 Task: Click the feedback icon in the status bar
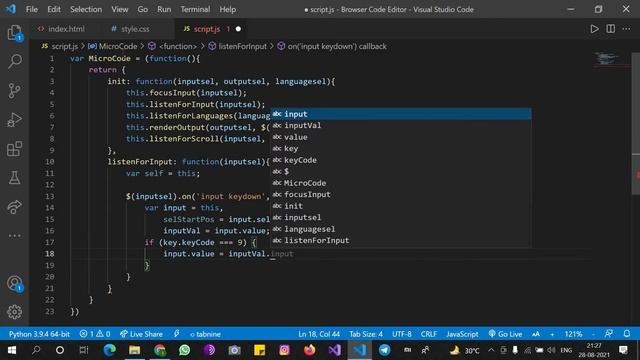tap(609, 334)
